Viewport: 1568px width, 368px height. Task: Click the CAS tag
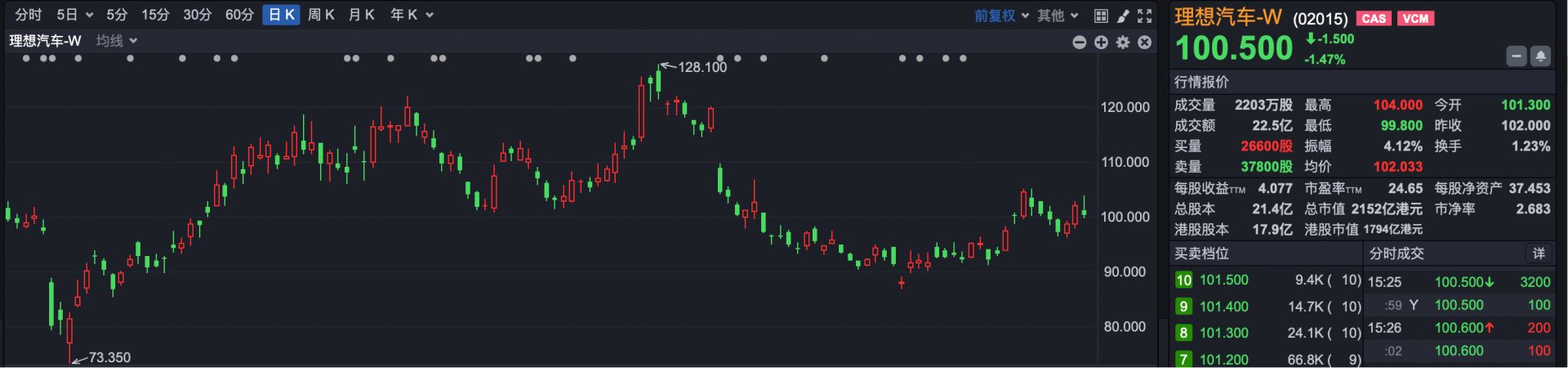pyautogui.click(x=1374, y=18)
